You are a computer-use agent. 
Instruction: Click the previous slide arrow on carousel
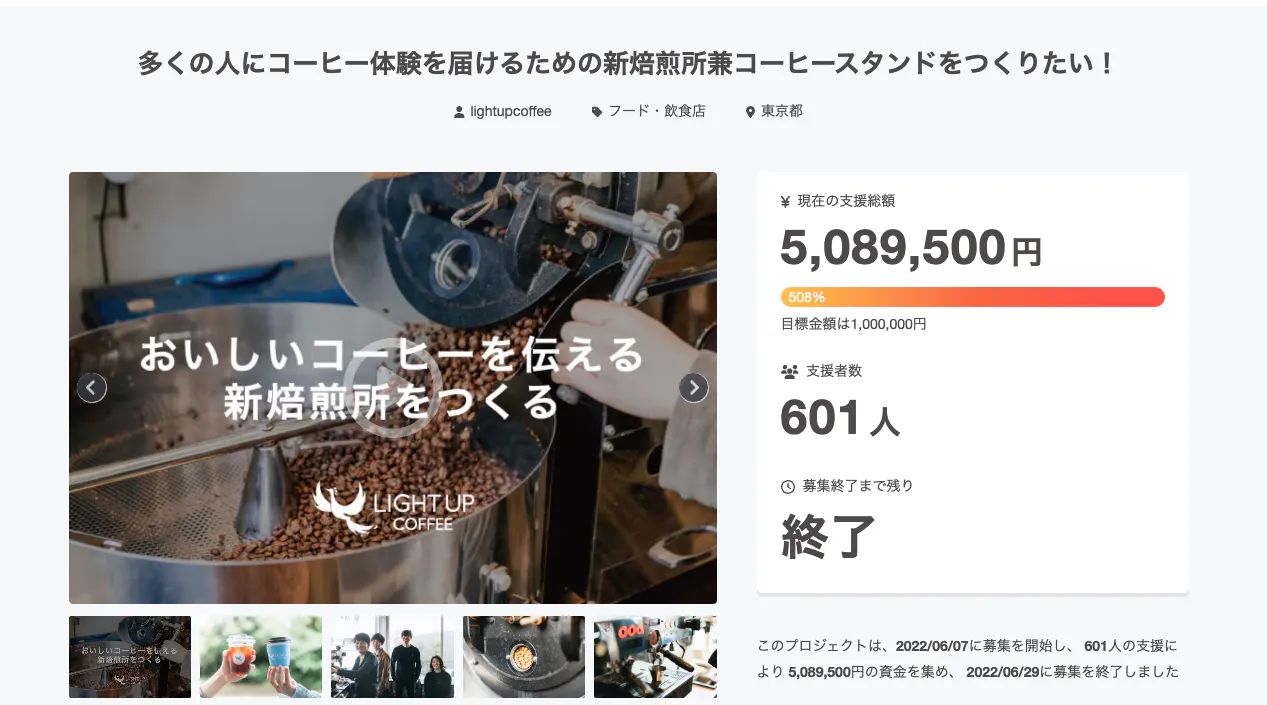[x=92, y=388]
